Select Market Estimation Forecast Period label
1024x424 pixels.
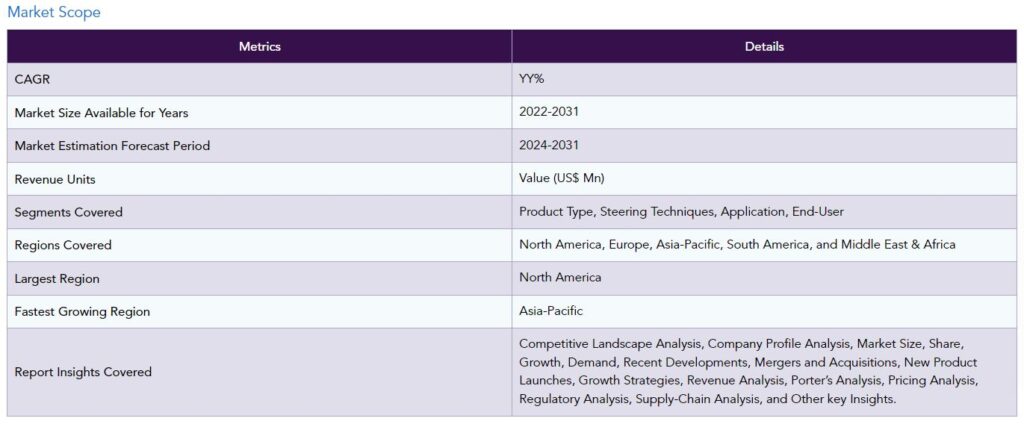(x=112, y=145)
